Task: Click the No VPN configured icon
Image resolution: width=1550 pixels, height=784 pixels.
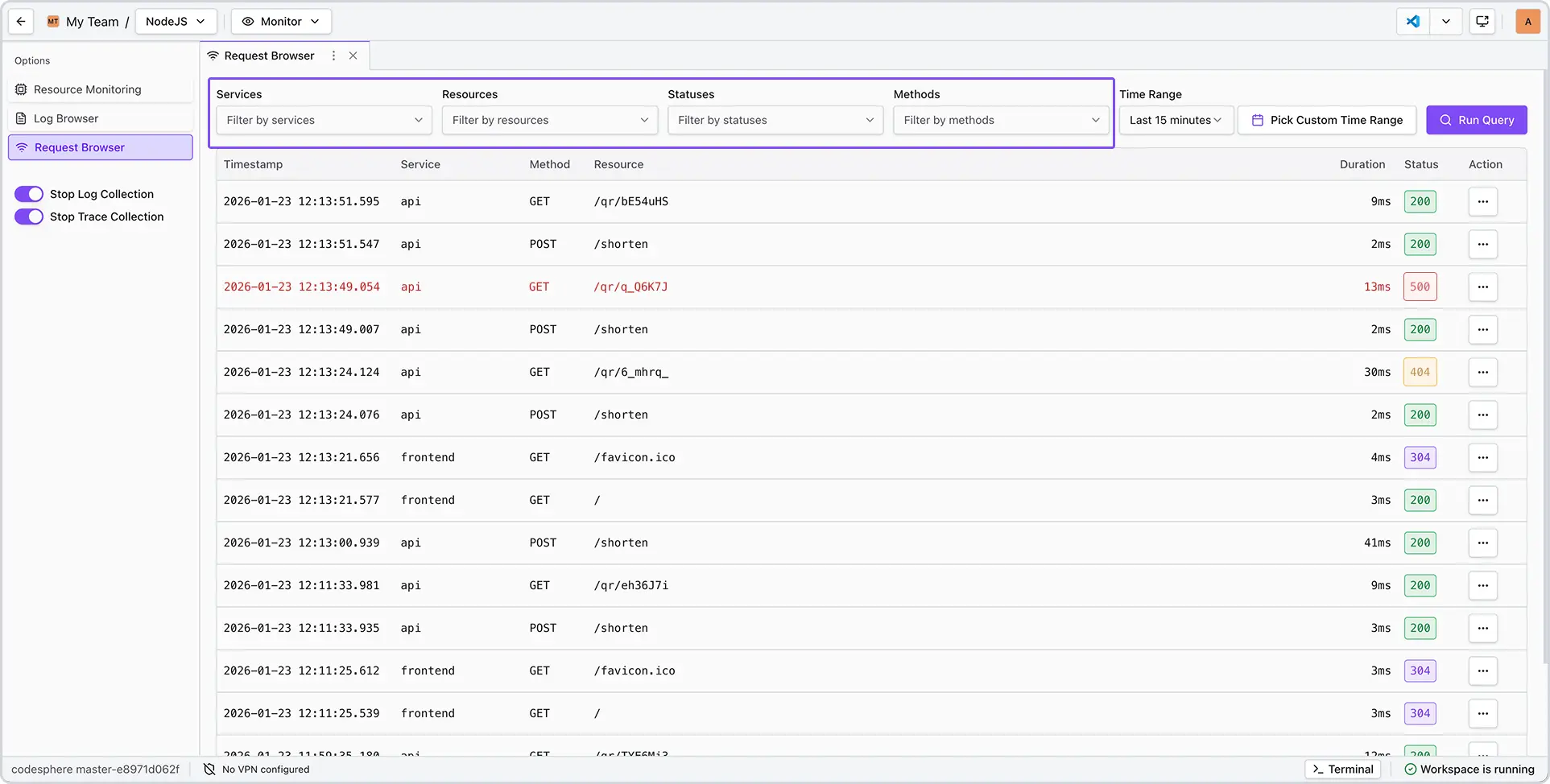Action: 209,770
